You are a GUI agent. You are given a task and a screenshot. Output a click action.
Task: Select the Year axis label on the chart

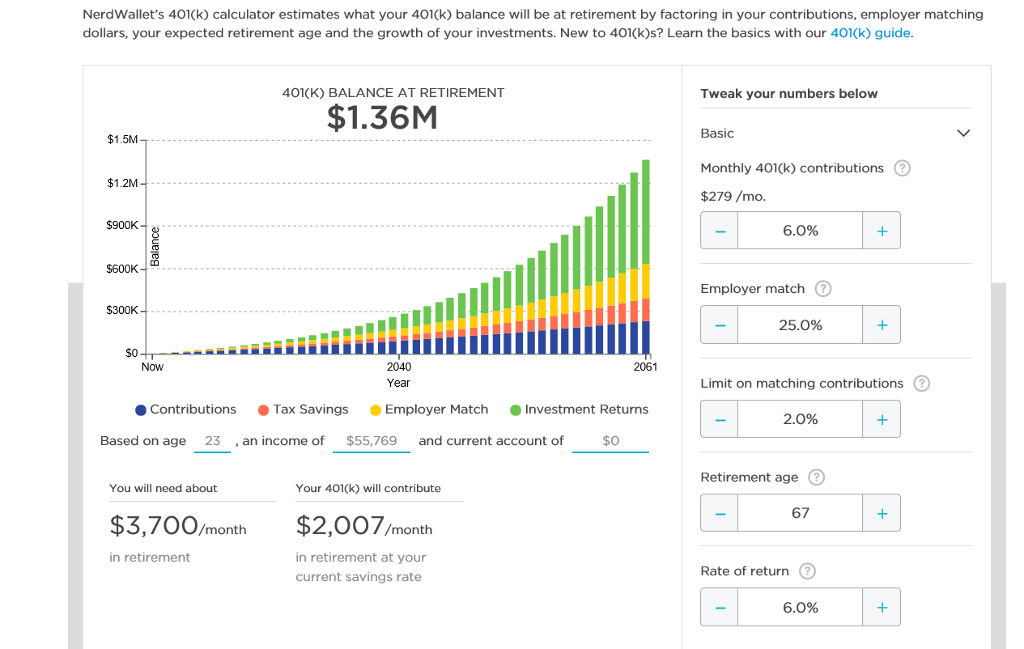pos(398,383)
